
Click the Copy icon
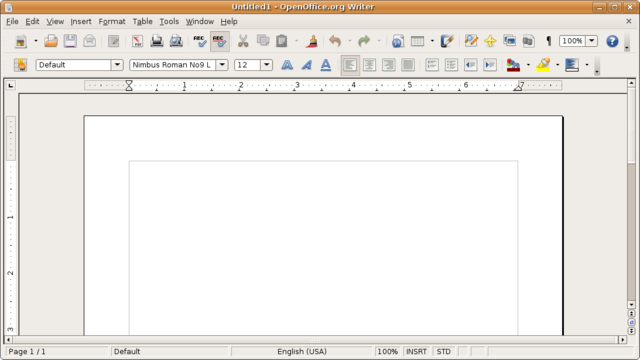click(263, 41)
